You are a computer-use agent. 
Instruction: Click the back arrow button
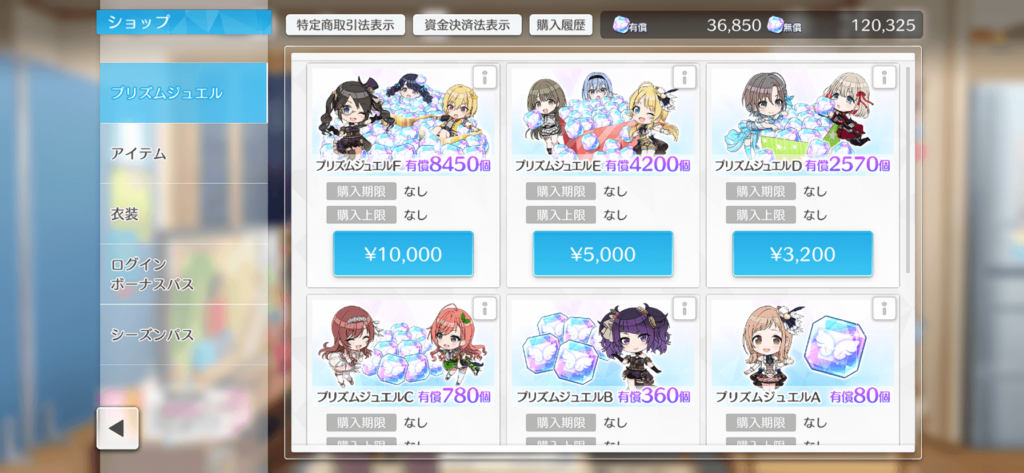pos(118,429)
